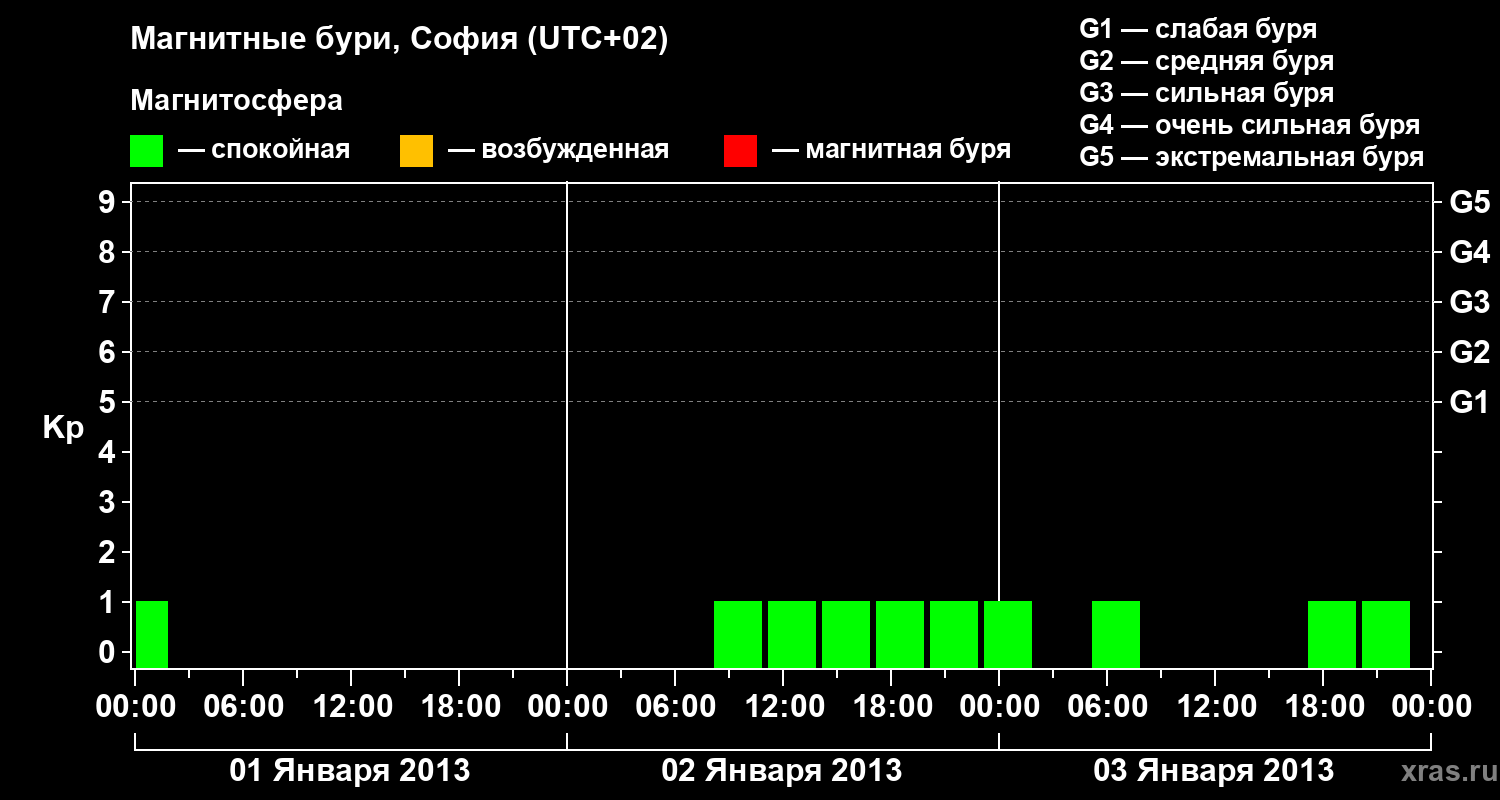Image resolution: width=1500 pixels, height=800 pixels.
Task: Click the 'Kp' axis label
Action: pyautogui.click(x=63, y=428)
